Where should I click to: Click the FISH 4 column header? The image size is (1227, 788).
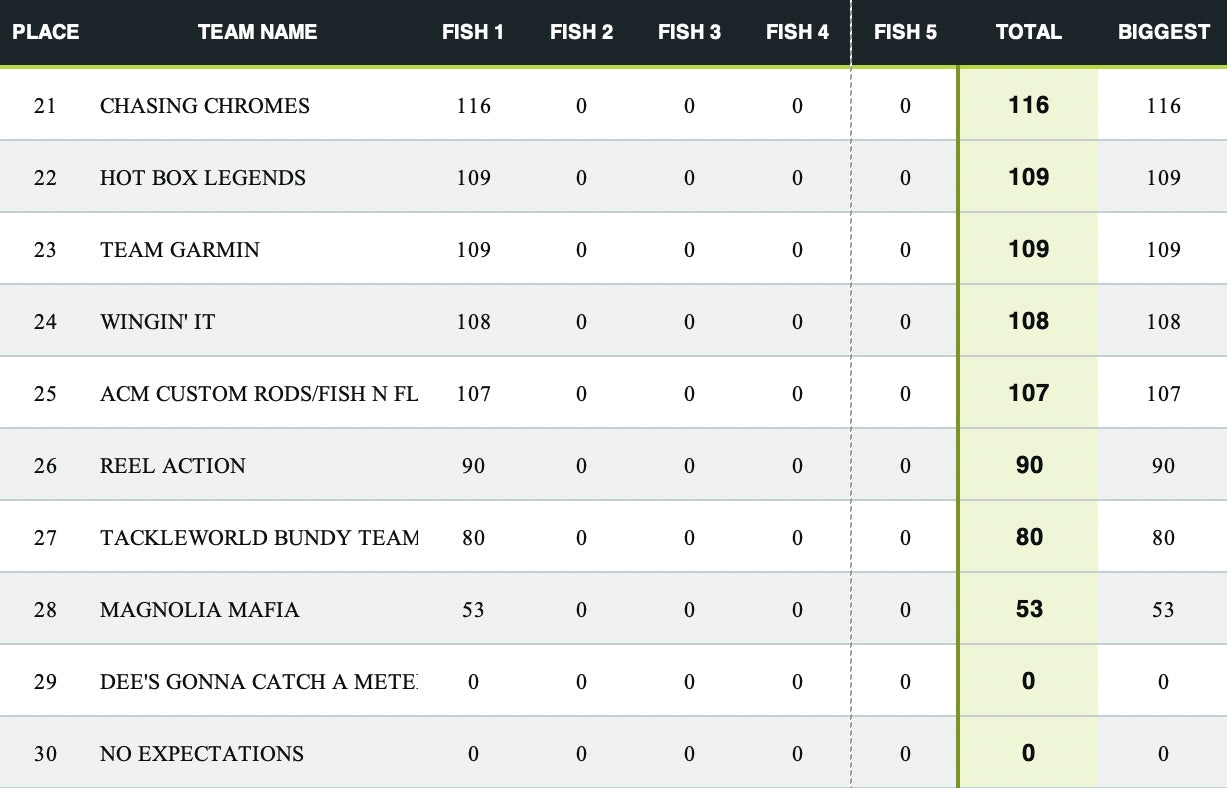[x=797, y=32]
